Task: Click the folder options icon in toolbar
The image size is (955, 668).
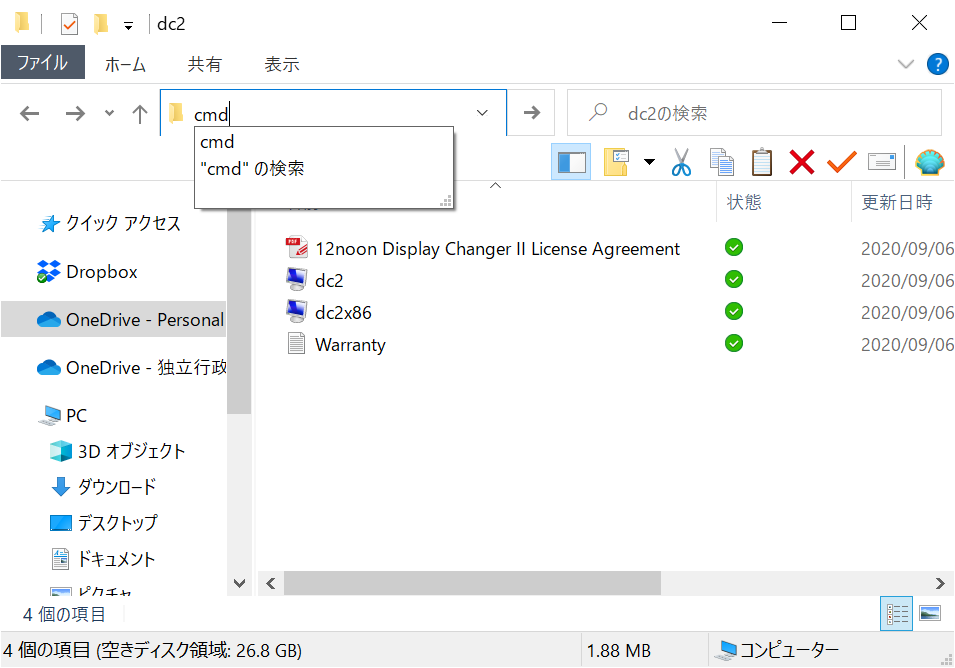Action: (616, 163)
